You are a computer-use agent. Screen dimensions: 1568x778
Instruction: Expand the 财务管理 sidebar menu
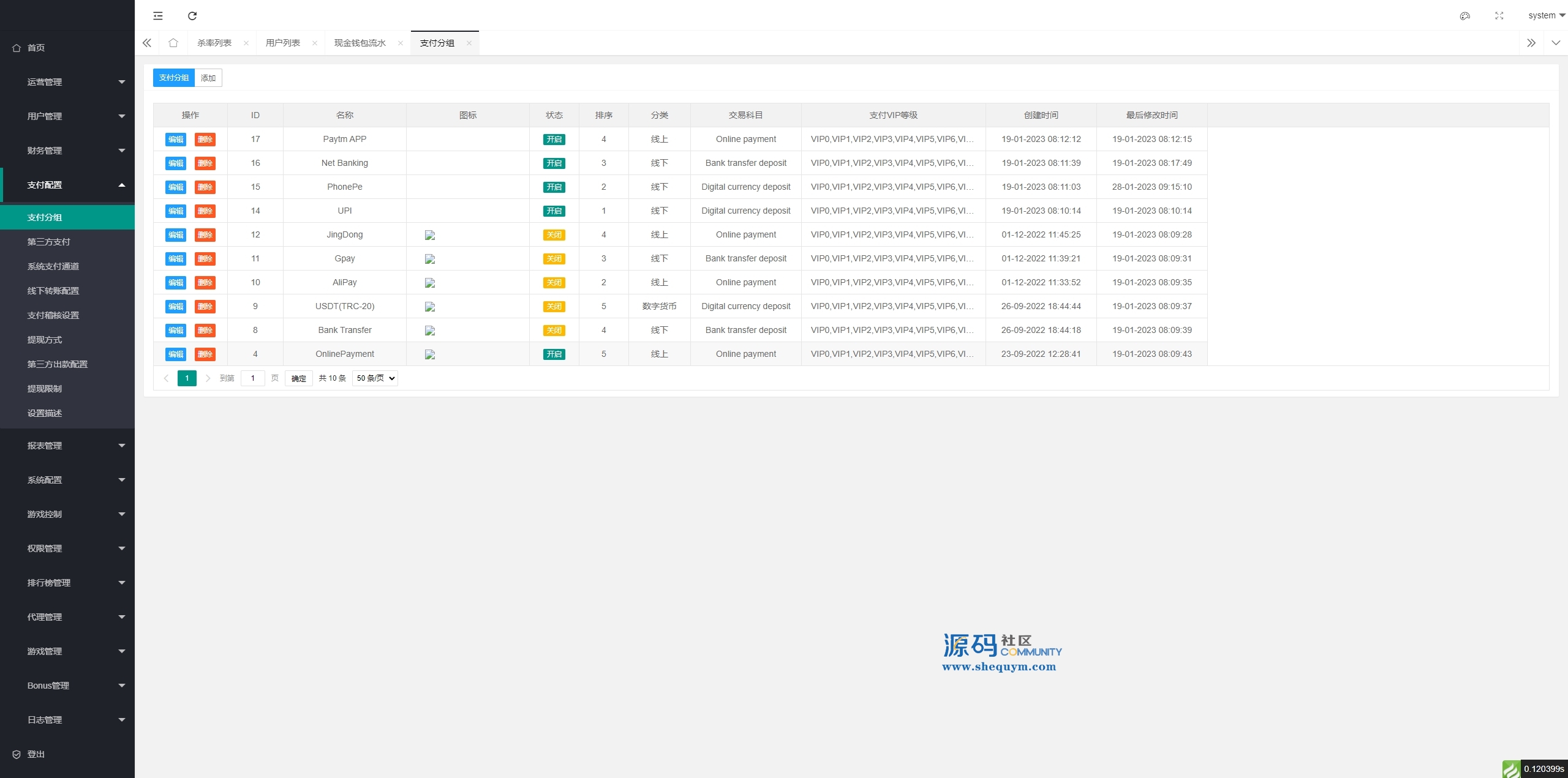(x=67, y=151)
